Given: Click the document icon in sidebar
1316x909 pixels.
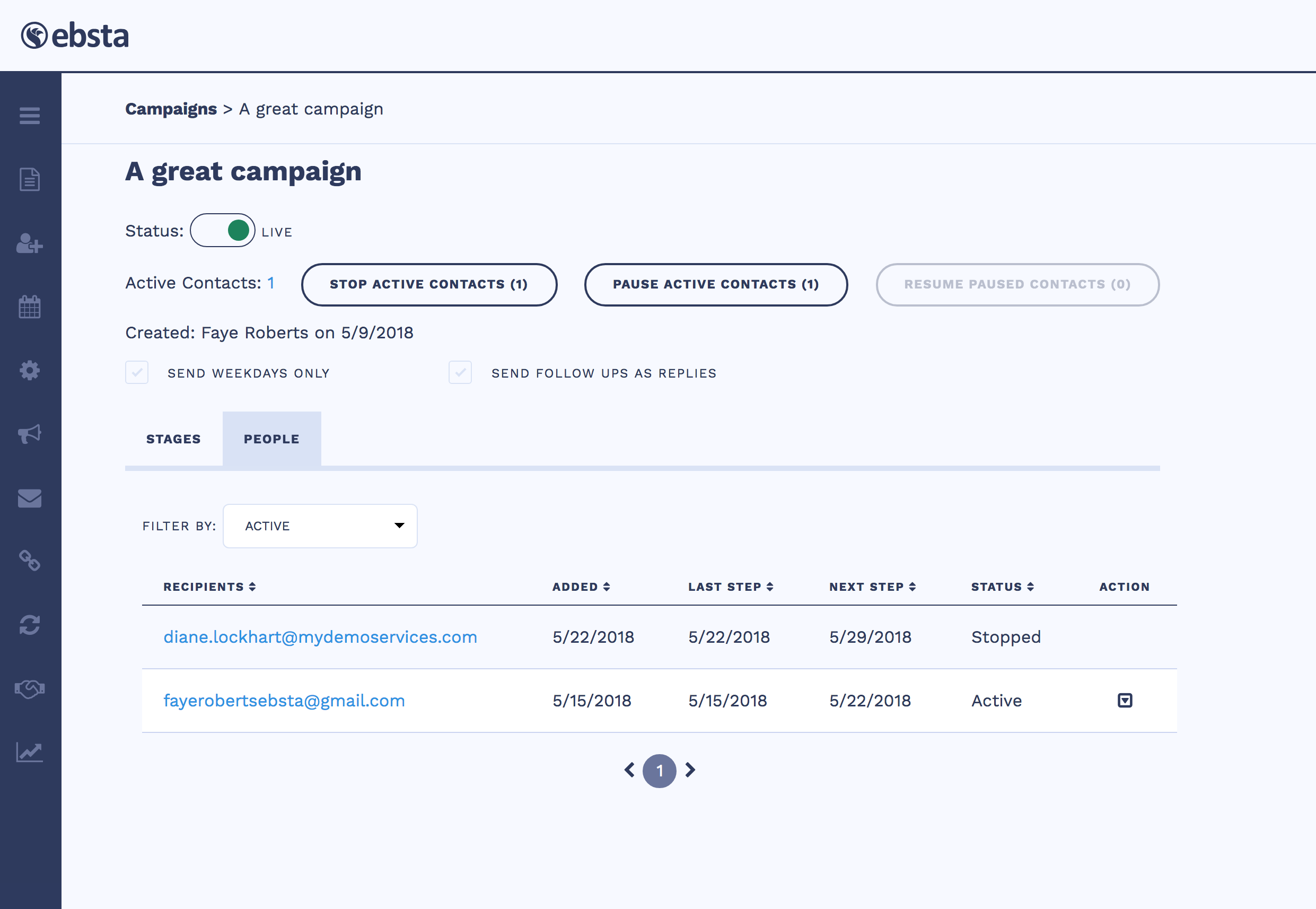Looking at the screenshot, I should click(x=30, y=179).
